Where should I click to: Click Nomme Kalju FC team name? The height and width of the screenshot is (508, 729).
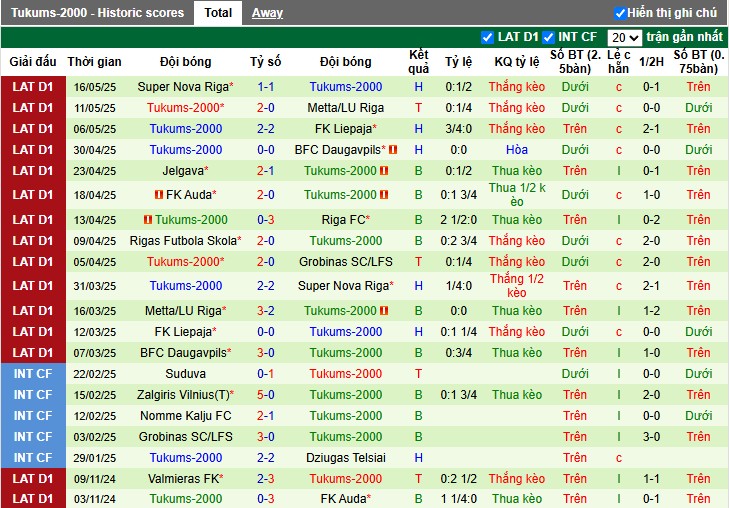pyautogui.click(x=186, y=416)
